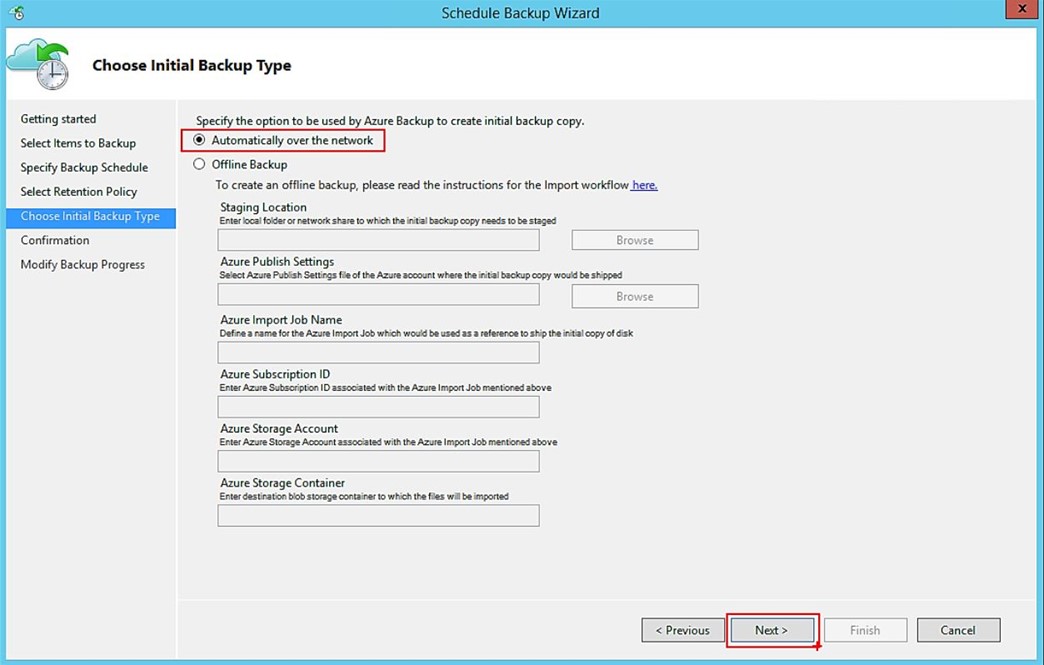Click the 'Azure Import Job Name' label
This screenshot has width=1044, height=665.
pos(281,320)
